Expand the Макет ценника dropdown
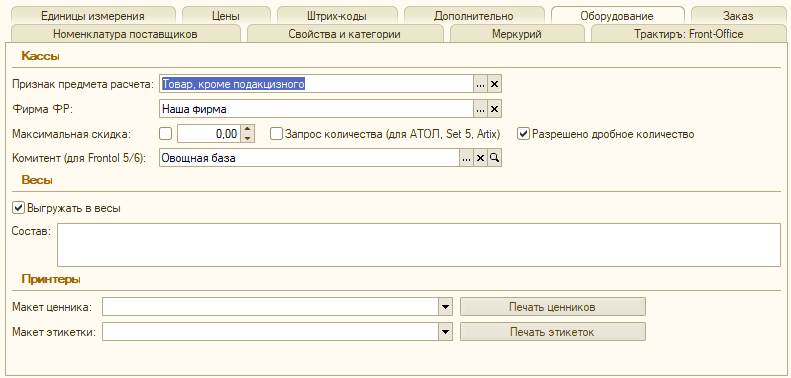This screenshot has width=791, height=378. click(x=445, y=307)
